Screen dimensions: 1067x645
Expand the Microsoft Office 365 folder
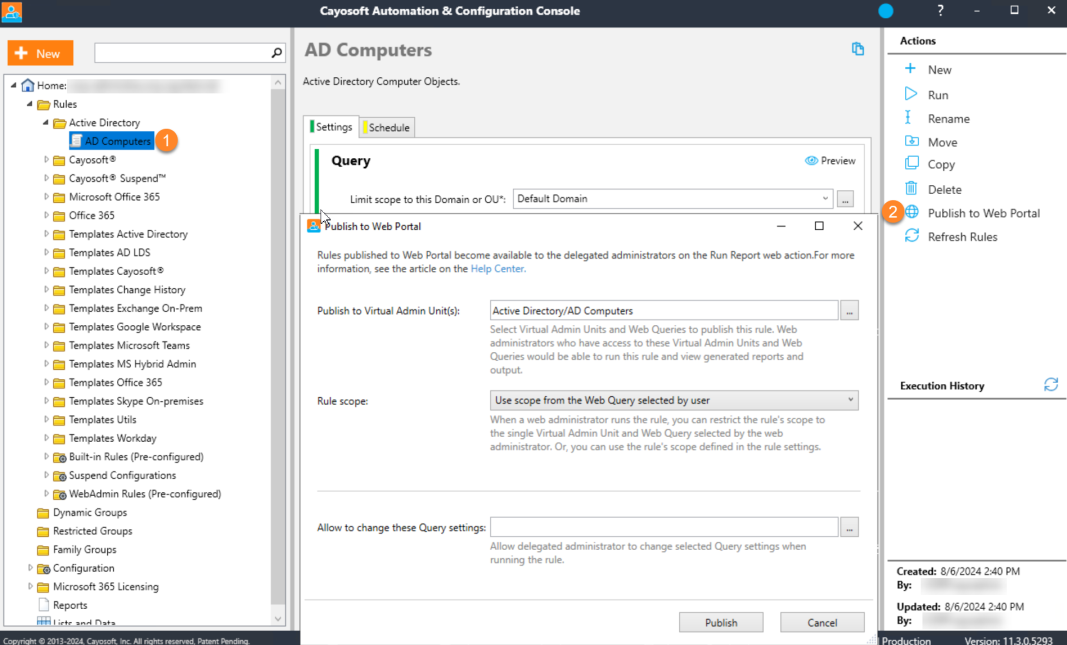coord(46,197)
